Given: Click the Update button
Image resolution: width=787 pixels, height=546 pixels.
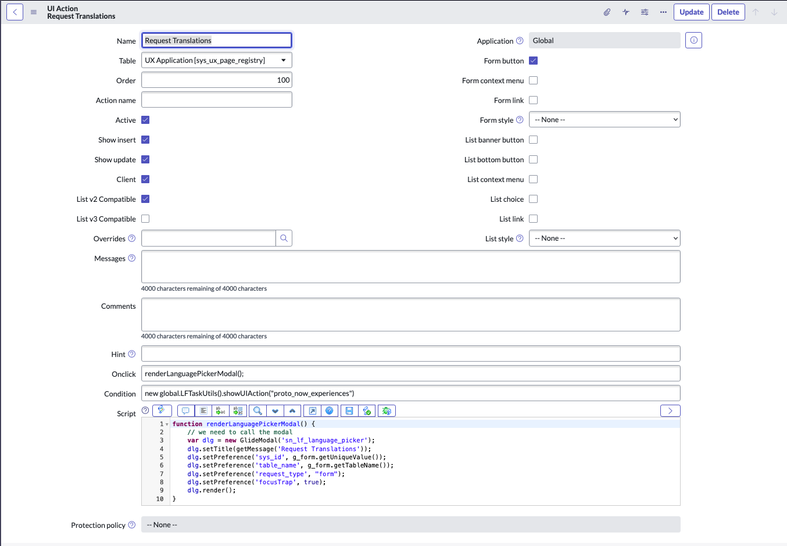Looking at the screenshot, I should coord(691,12).
